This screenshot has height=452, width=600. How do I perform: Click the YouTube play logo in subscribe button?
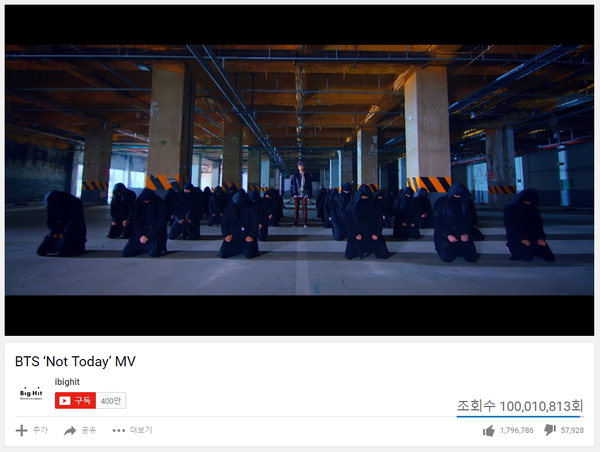point(65,401)
